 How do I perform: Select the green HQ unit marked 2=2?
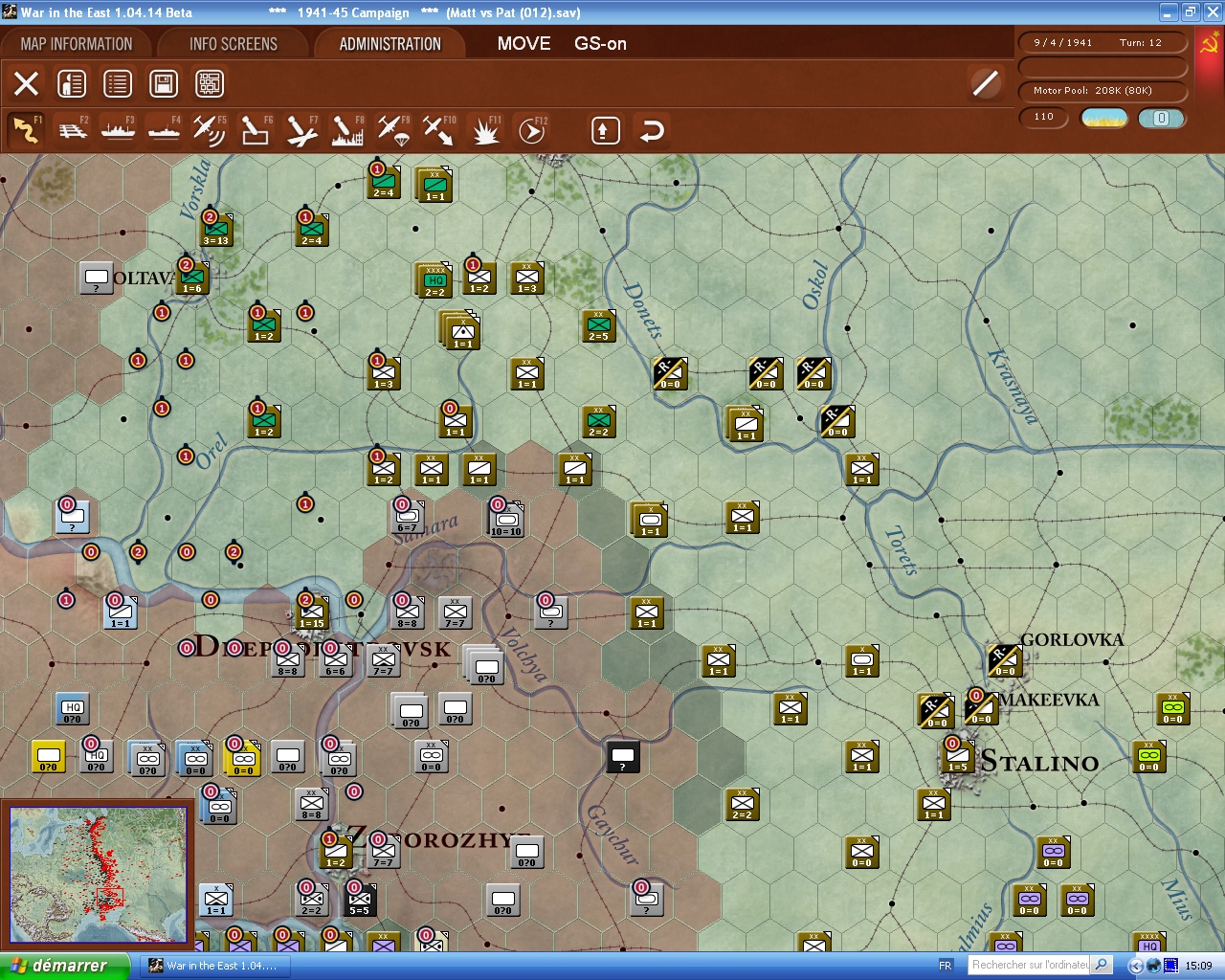pos(434,279)
